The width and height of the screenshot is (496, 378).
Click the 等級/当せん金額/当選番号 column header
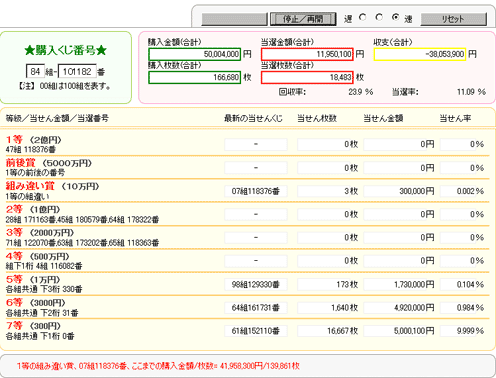pyautogui.click(x=57, y=118)
